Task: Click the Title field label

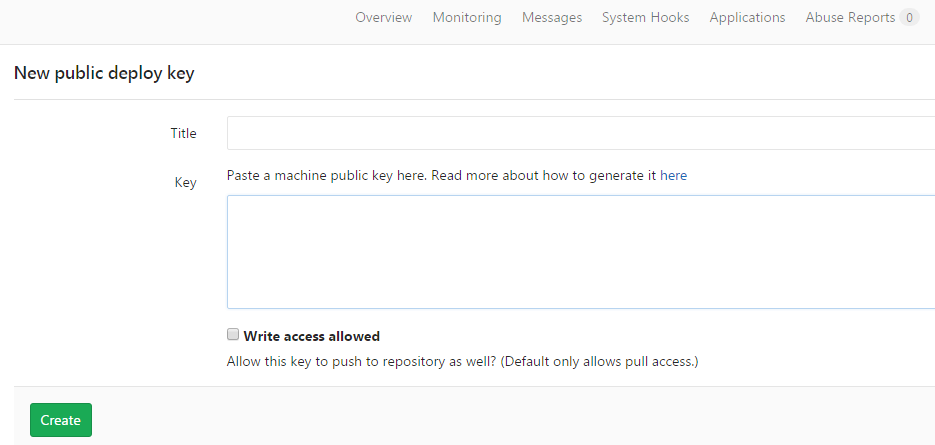Action: coord(183,133)
